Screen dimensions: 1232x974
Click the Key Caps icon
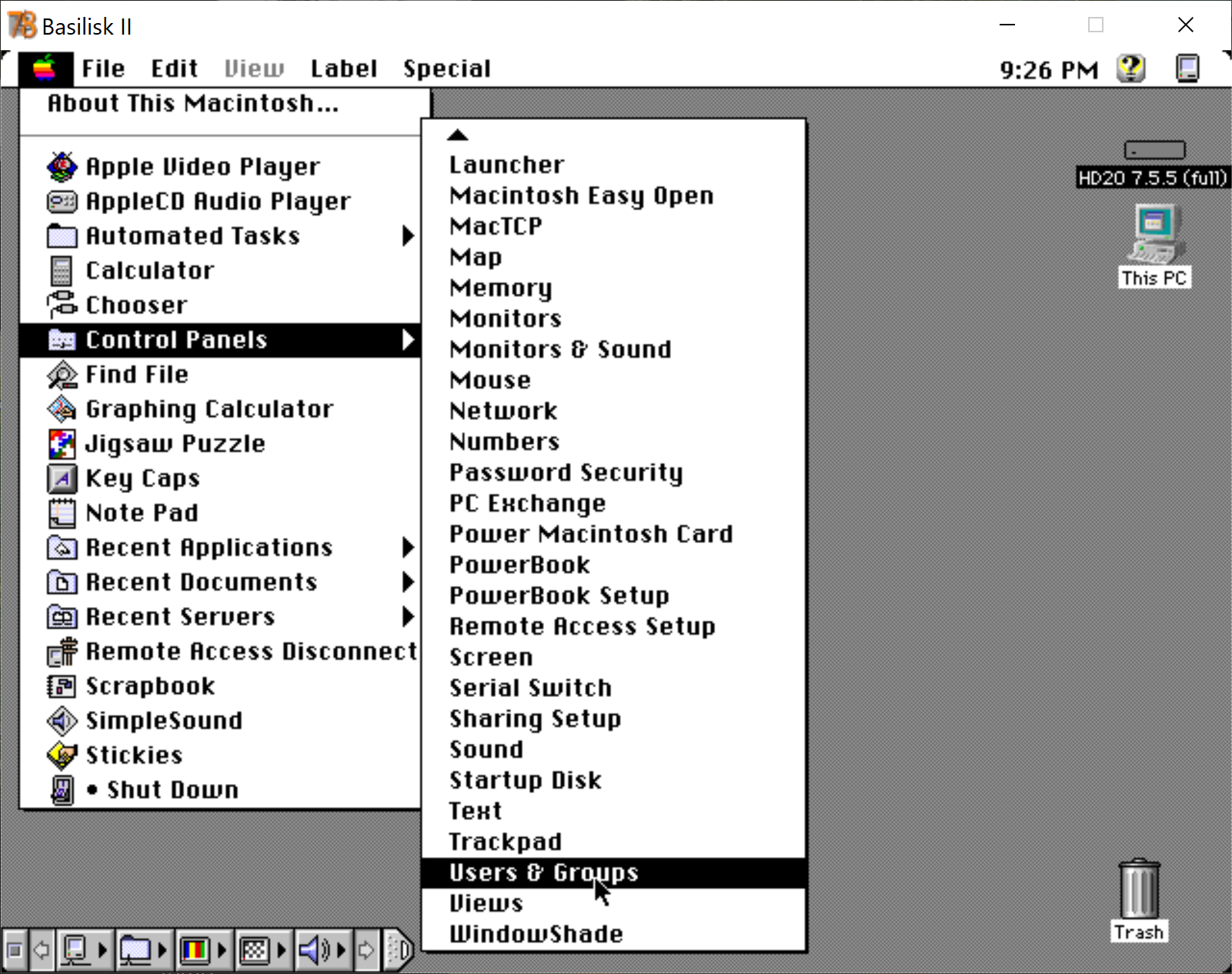tap(62, 479)
